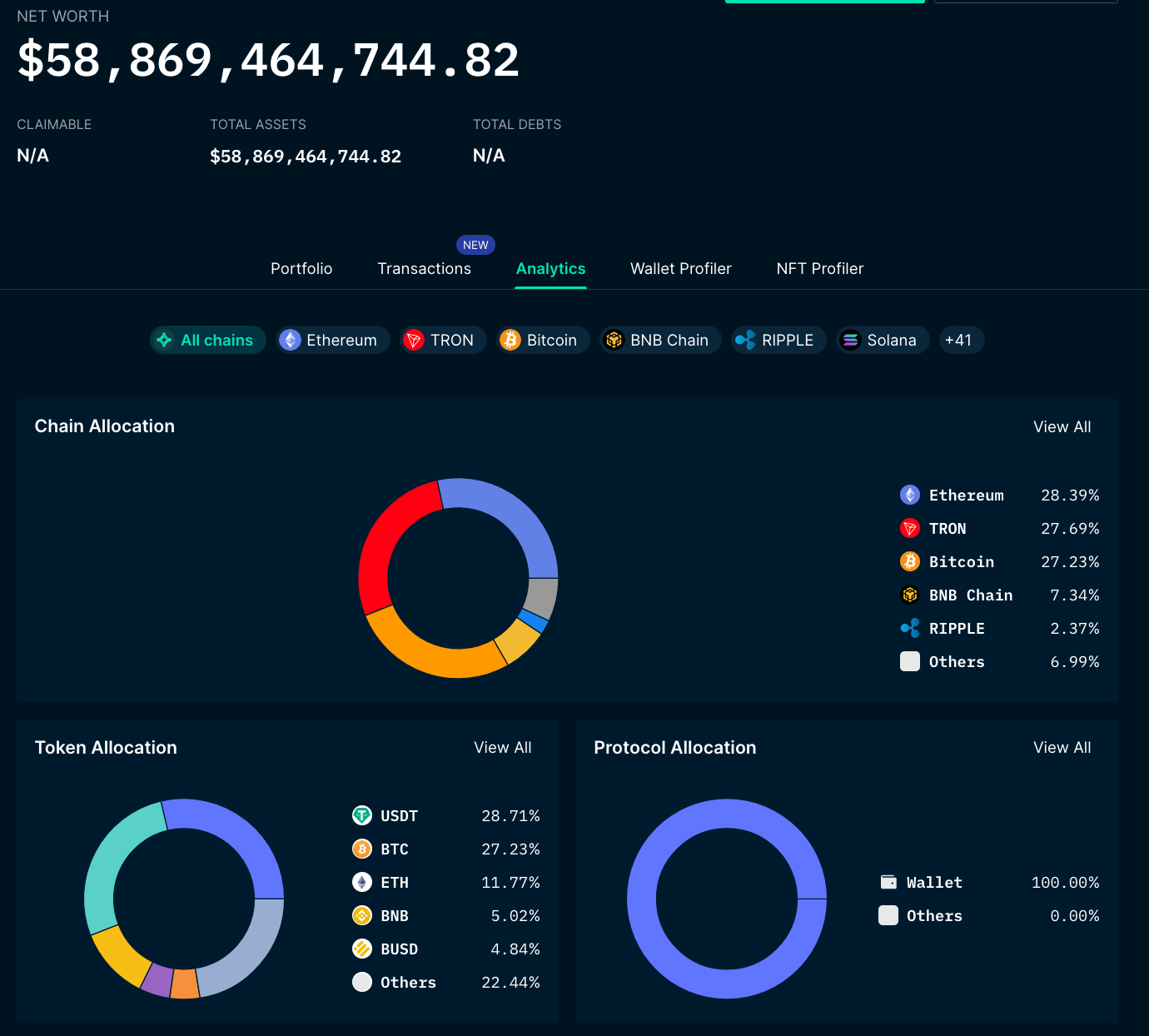
Task: Filter by Bitcoin chain
Action: tap(543, 340)
